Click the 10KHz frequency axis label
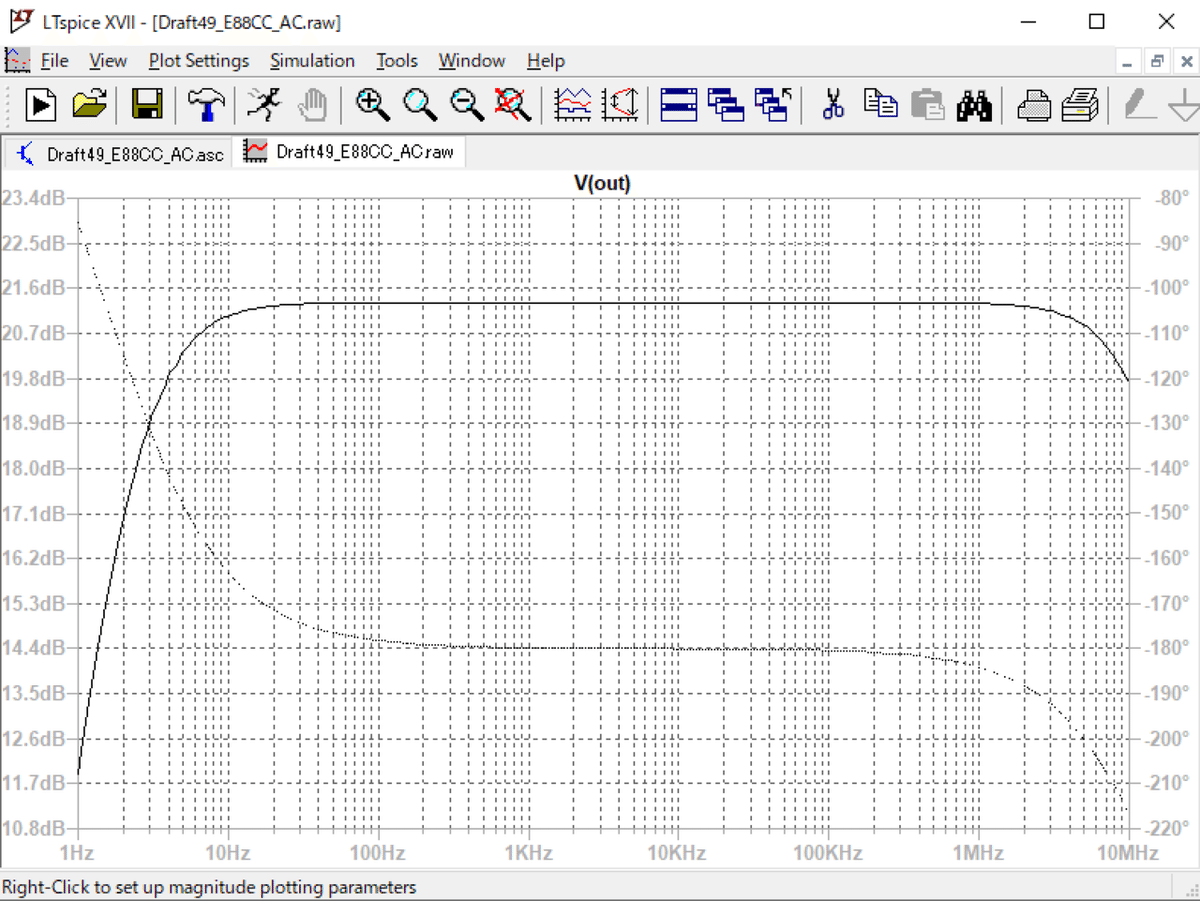 click(x=678, y=853)
